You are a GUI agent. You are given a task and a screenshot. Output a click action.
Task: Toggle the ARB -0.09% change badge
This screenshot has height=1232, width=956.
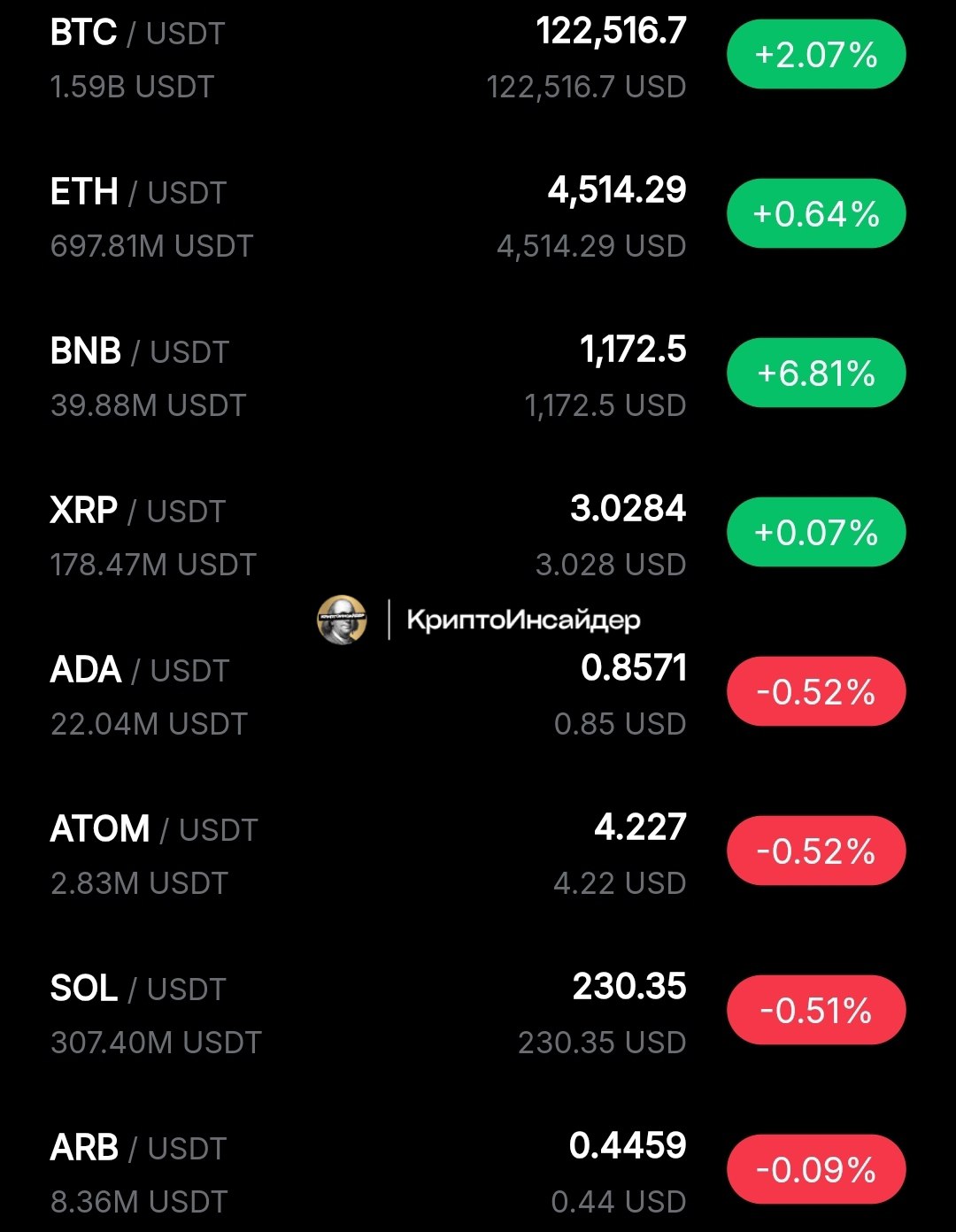pyautogui.click(x=816, y=1170)
